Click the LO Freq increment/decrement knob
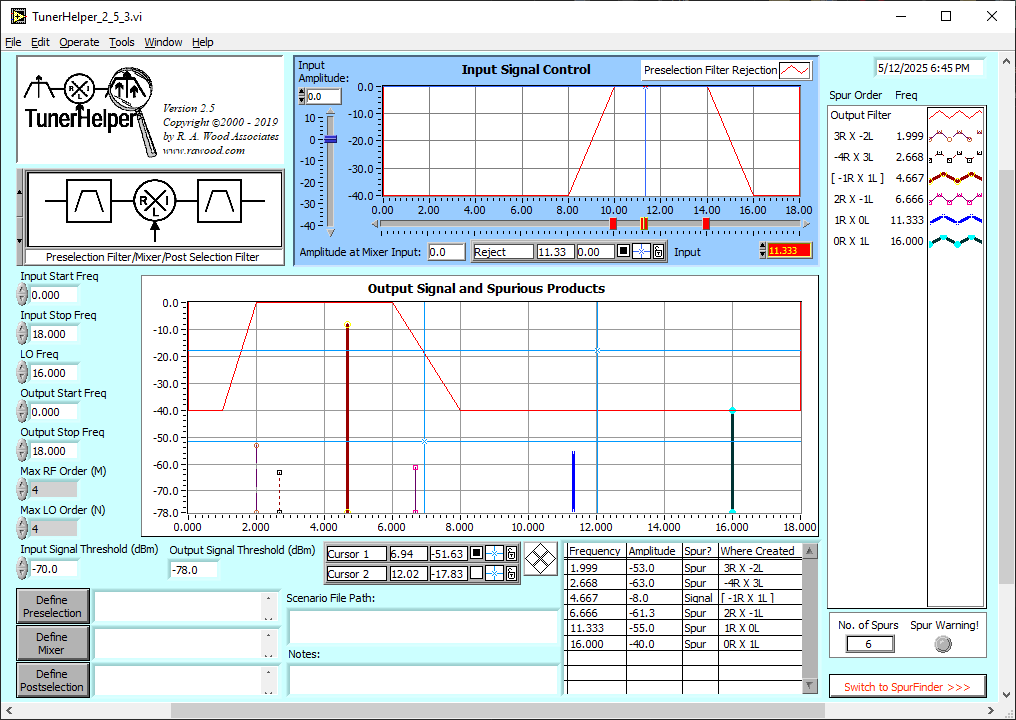Viewport: 1016px width, 720px height. pos(22,373)
